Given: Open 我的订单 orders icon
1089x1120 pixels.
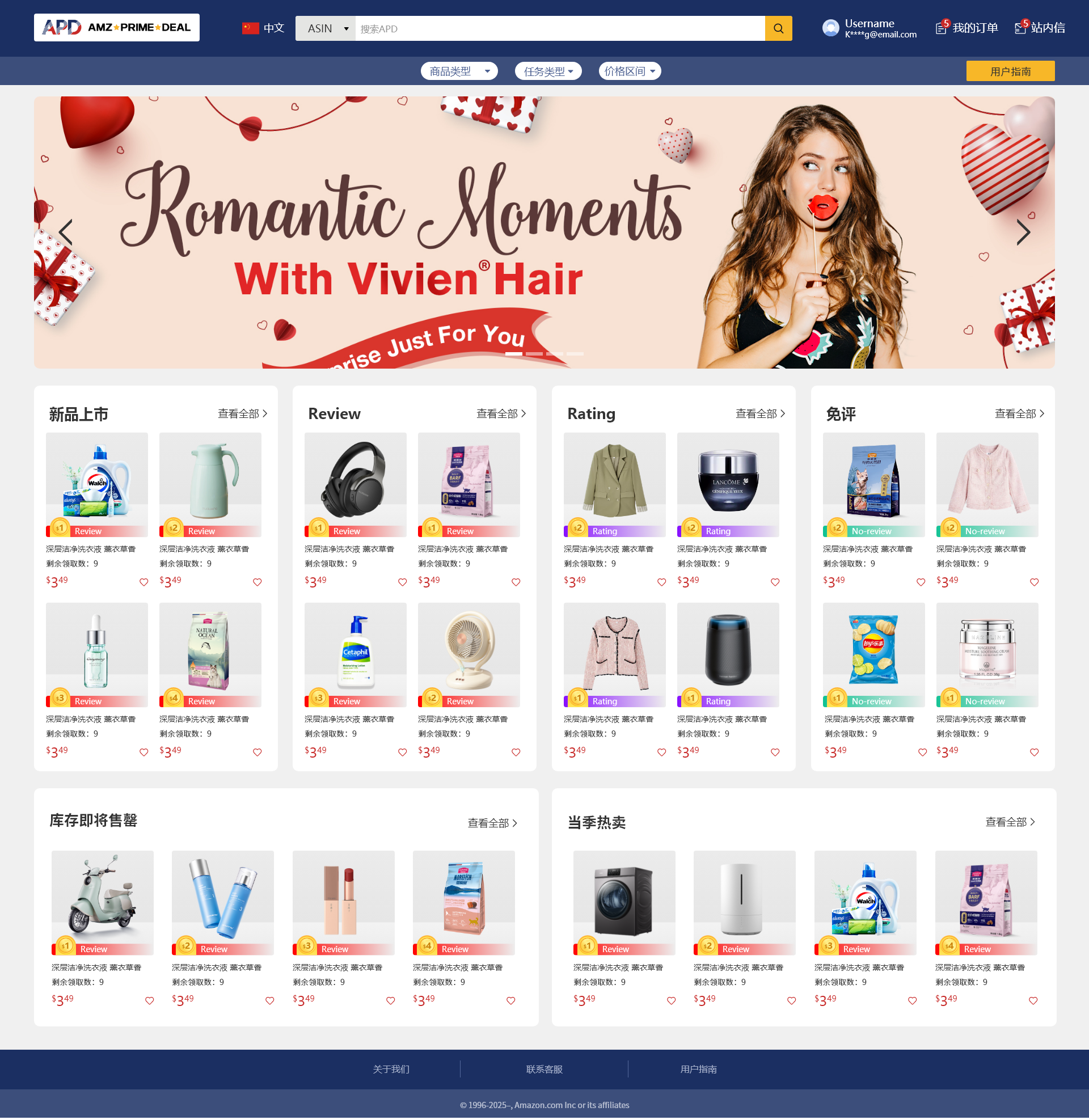Looking at the screenshot, I should (x=942, y=28).
